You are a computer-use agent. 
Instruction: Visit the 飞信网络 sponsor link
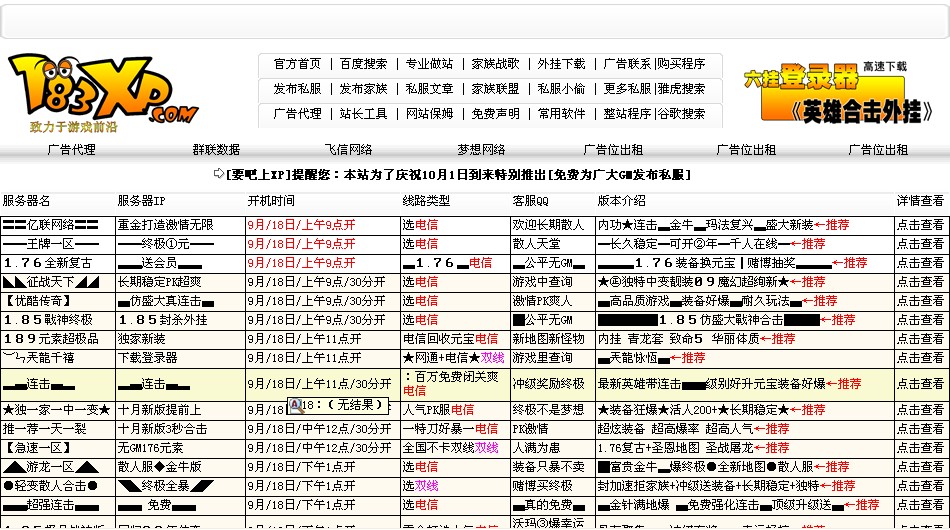pos(348,150)
